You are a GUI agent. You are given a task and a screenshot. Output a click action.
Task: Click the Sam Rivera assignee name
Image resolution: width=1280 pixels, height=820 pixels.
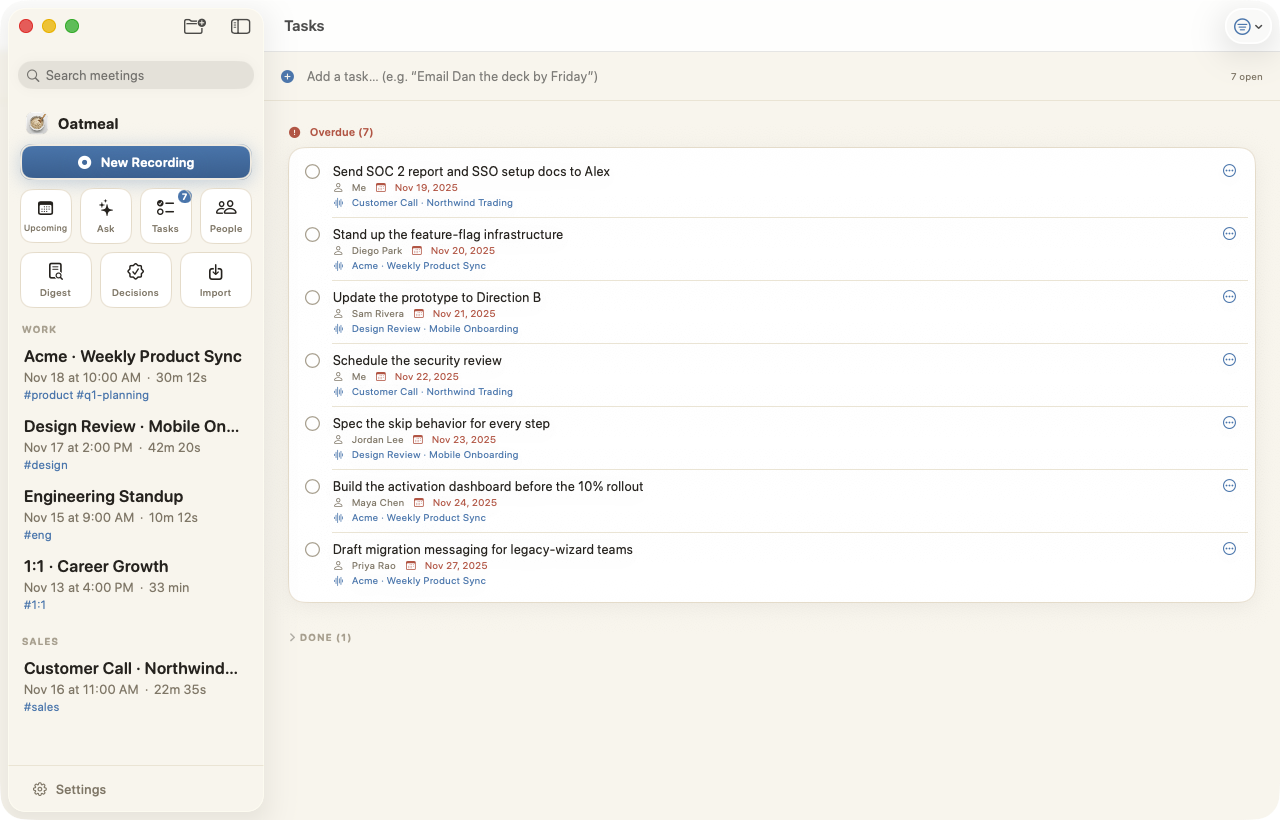click(x=378, y=314)
